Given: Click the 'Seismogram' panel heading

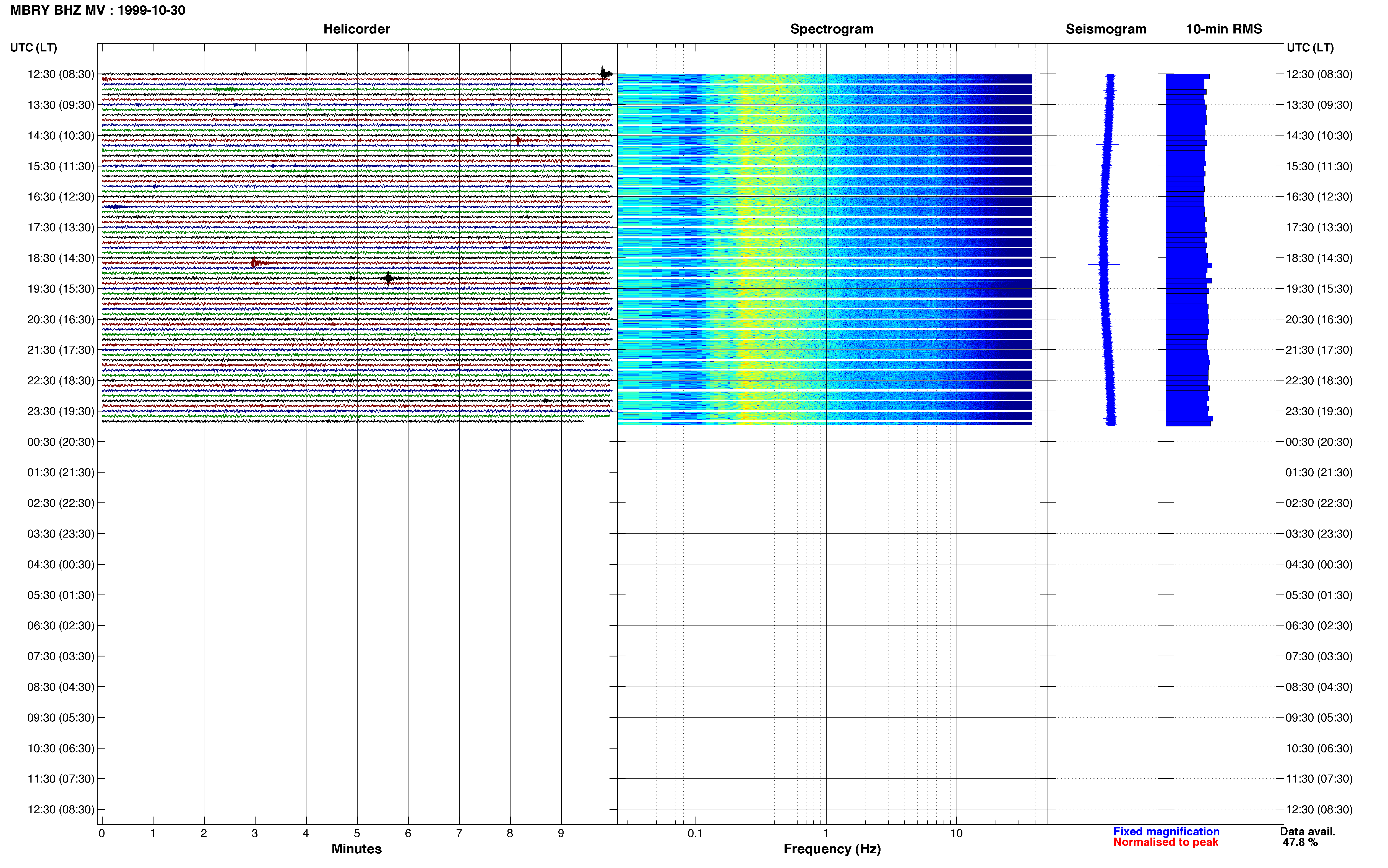Looking at the screenshot, I should pos(1106,29).
